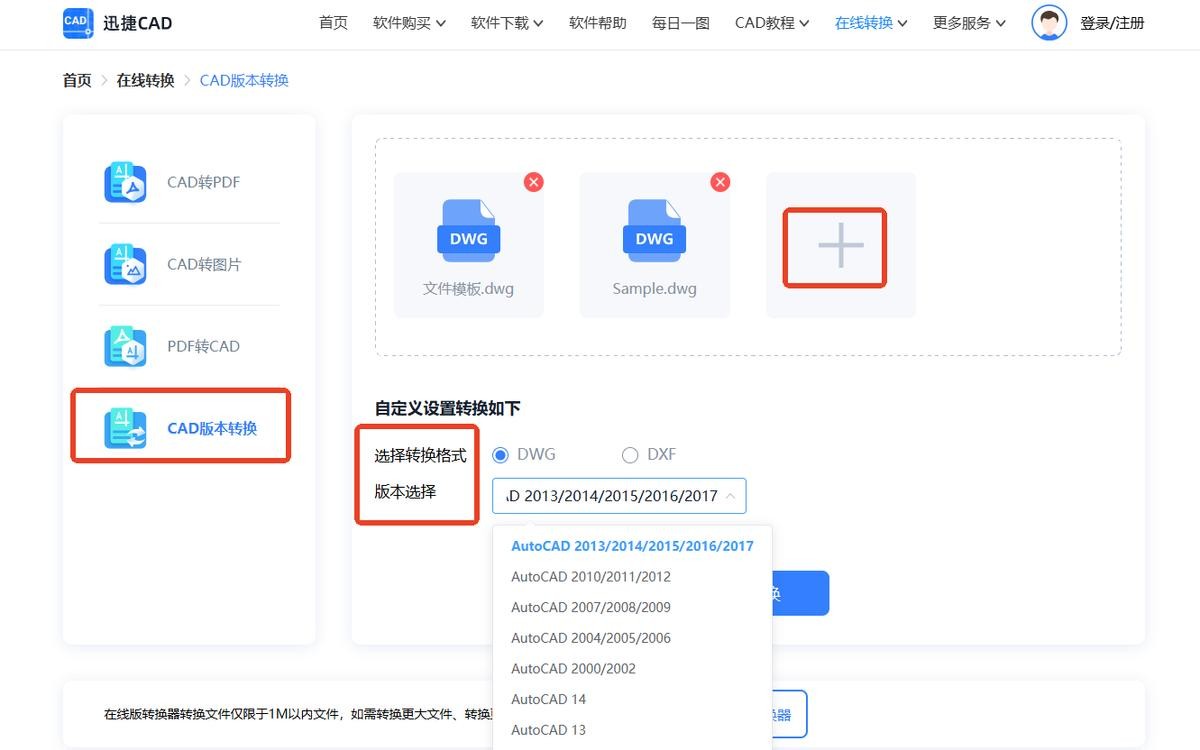The width and height of the screenshot is (1200, 750).
Task: Expand the 软件购买 menu
Action: point(409,23)
